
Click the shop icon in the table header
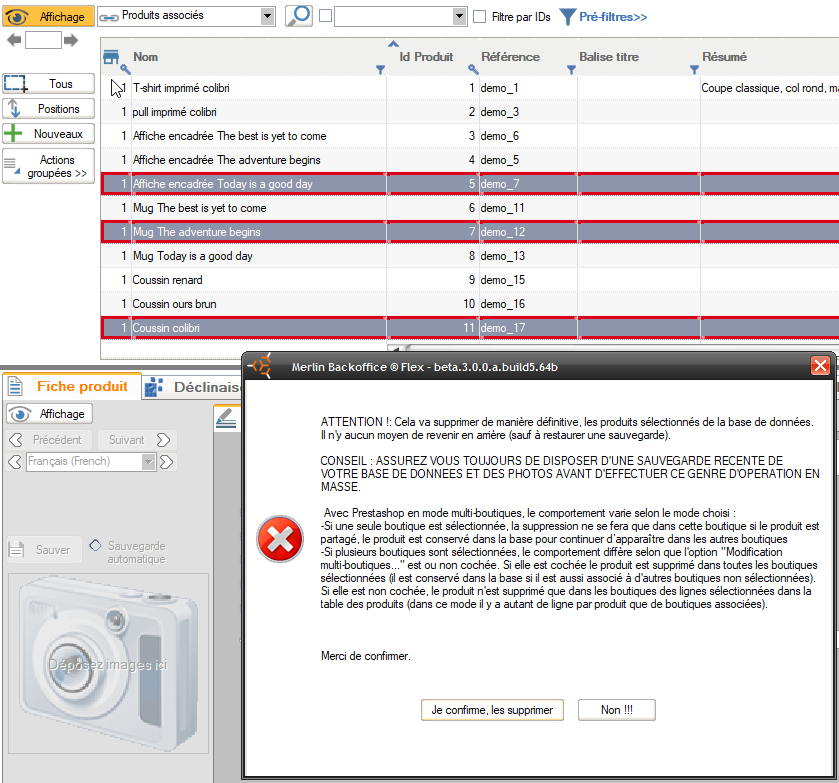(112, 57)
